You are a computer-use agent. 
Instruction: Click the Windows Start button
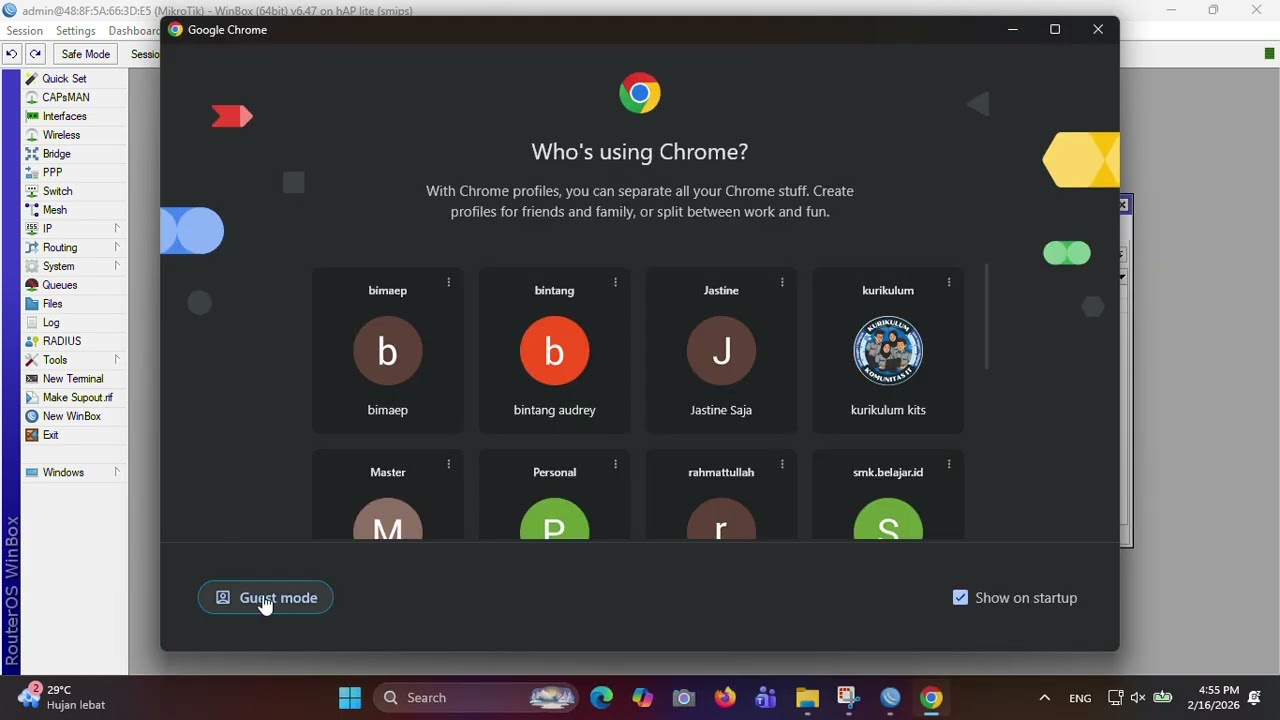350,698
